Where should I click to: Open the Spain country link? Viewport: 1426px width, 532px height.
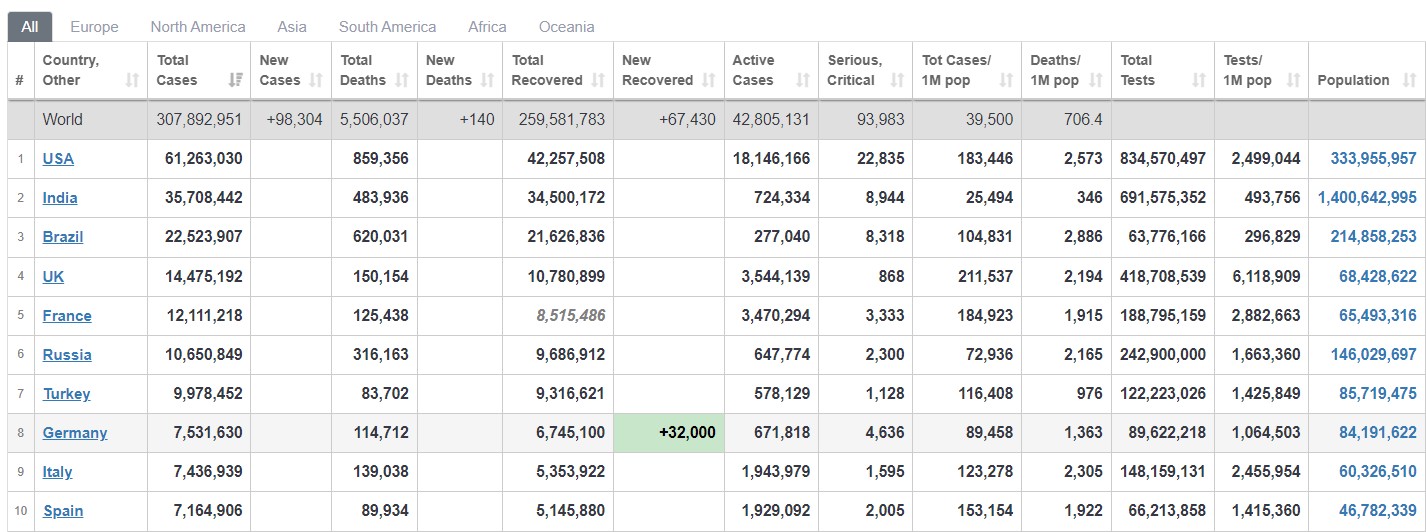[63, 511]
